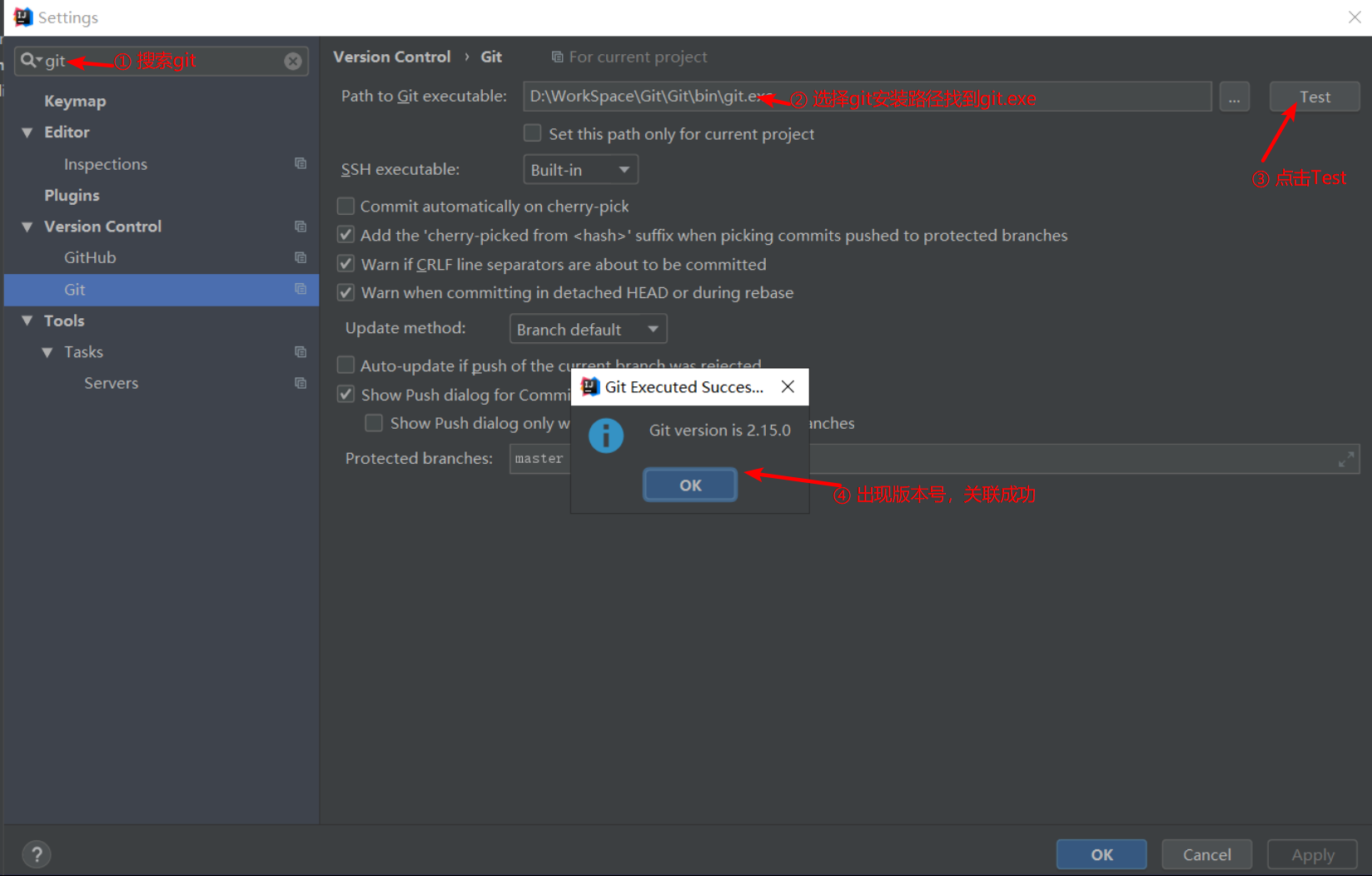Click Version Control in the breadcrumb
The height and width of the screenshot is (876, 1372).
point(391,56)
